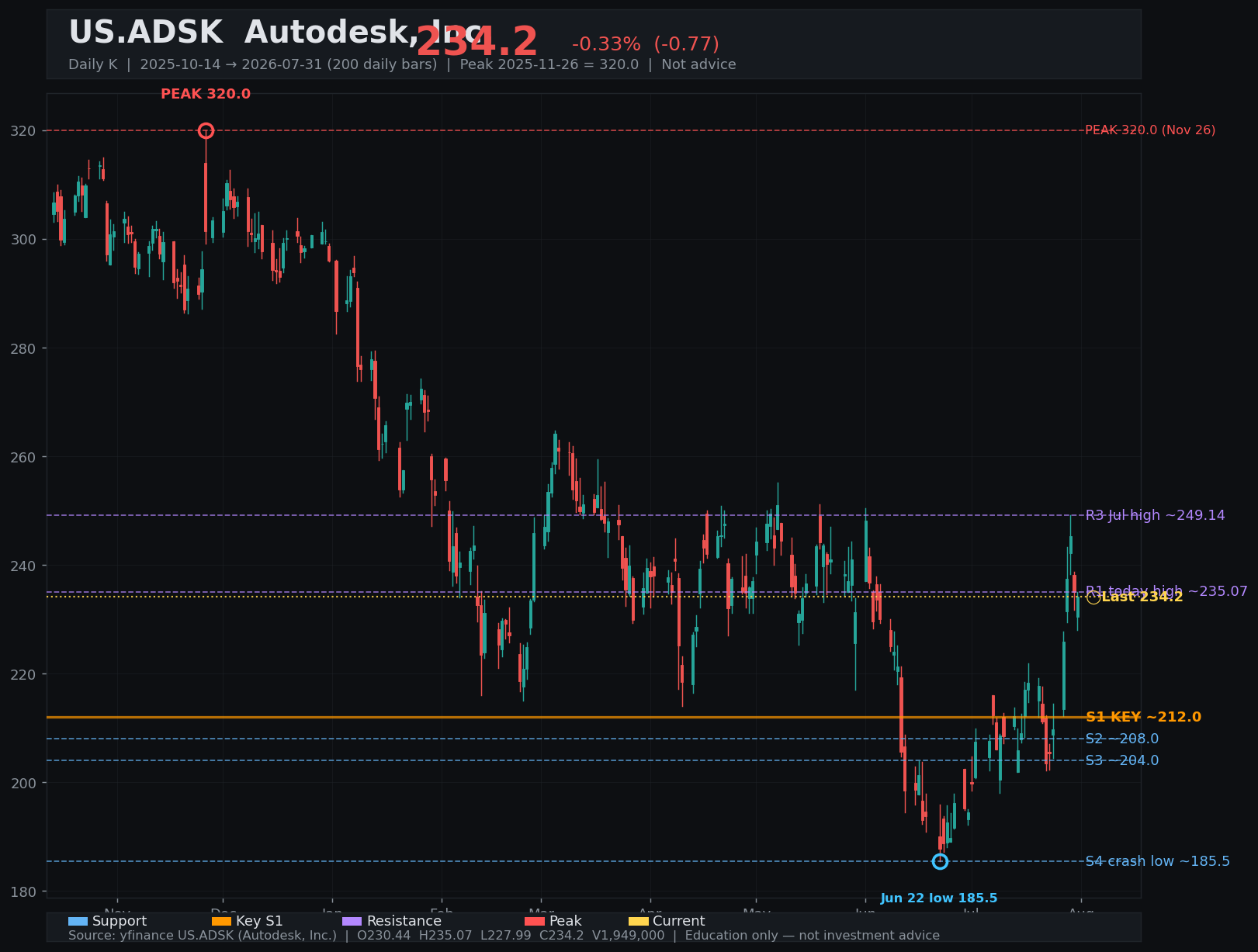Click the large 234.2 price in header
Screen dimensions: 1258x952
click(477, 42)
